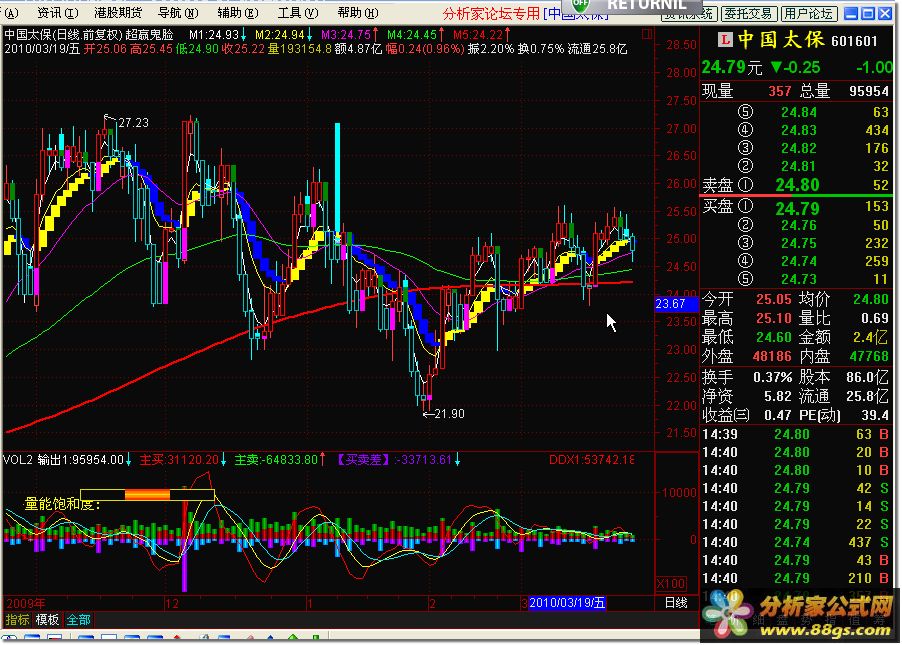The width and height of the screenshot is (902, 645).
Task: Click the current price 24.79元
Action: pyautogui.click(x=732, y=67)
